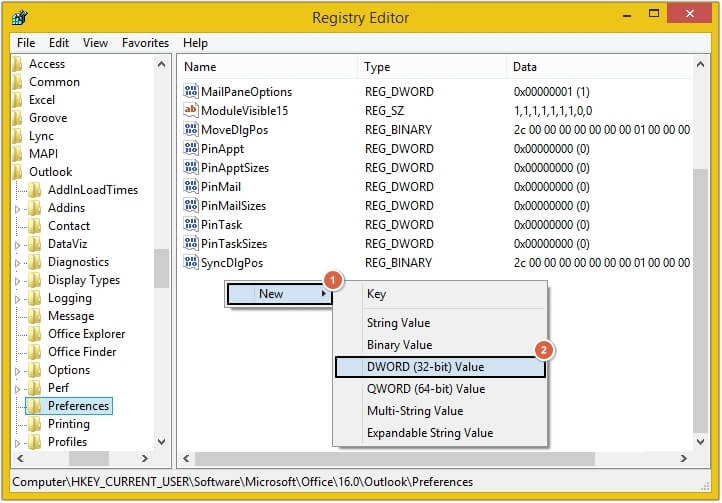Click the Office Finder folder icon

pyautogui.click(x=34, y=352)
